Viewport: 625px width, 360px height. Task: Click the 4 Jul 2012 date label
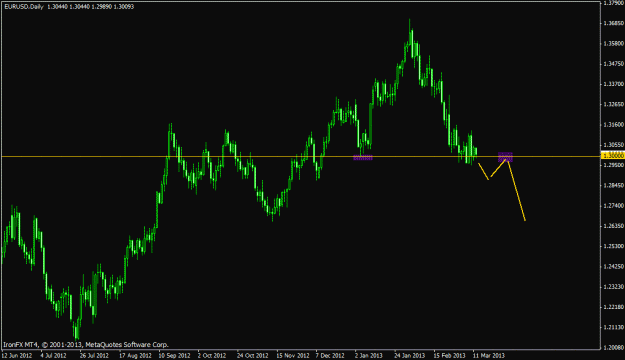tap(53, 355)
